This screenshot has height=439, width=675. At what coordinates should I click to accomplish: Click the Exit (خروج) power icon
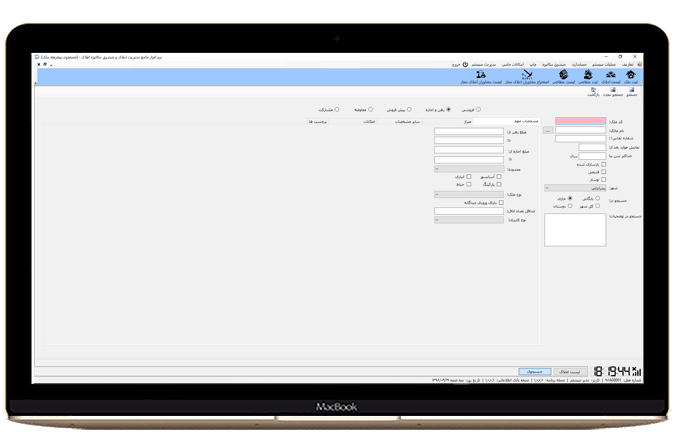[x=465, y=65]
